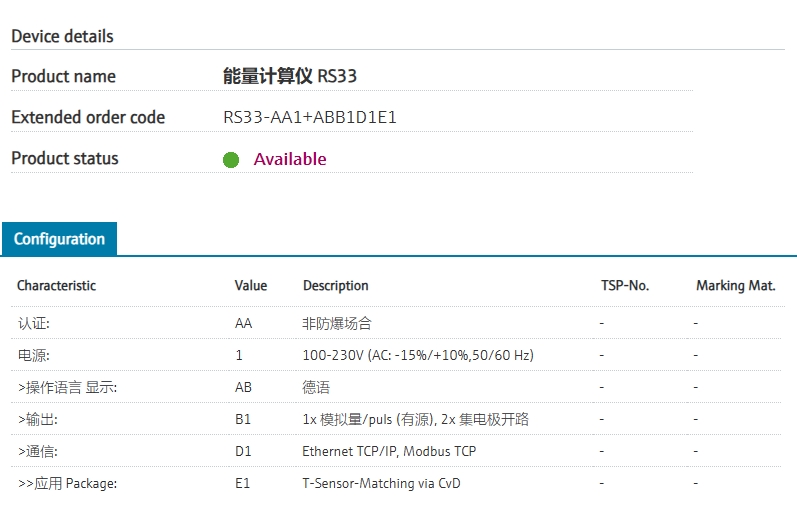Viewport: 797px width, 509px height.
Task: Select the extended order code RS33-AA1+ABB1D1E1
Action: tap(310, 117)
